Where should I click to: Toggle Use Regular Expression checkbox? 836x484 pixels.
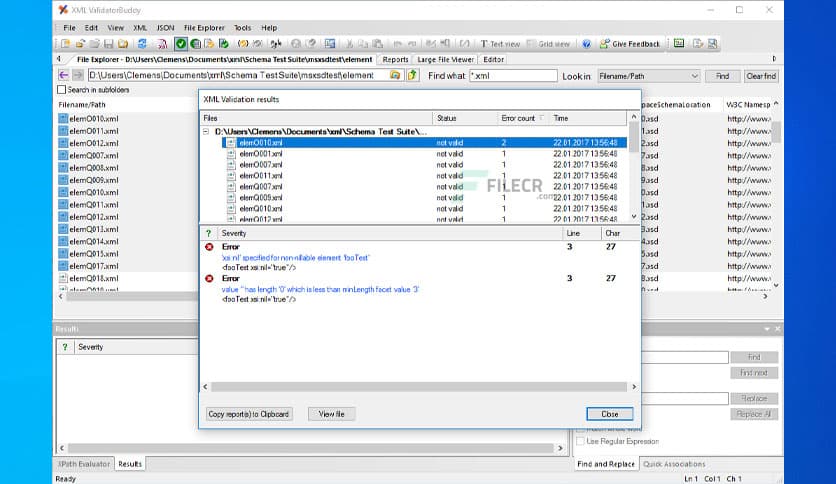pyautogui.click(x=581, y=441)
